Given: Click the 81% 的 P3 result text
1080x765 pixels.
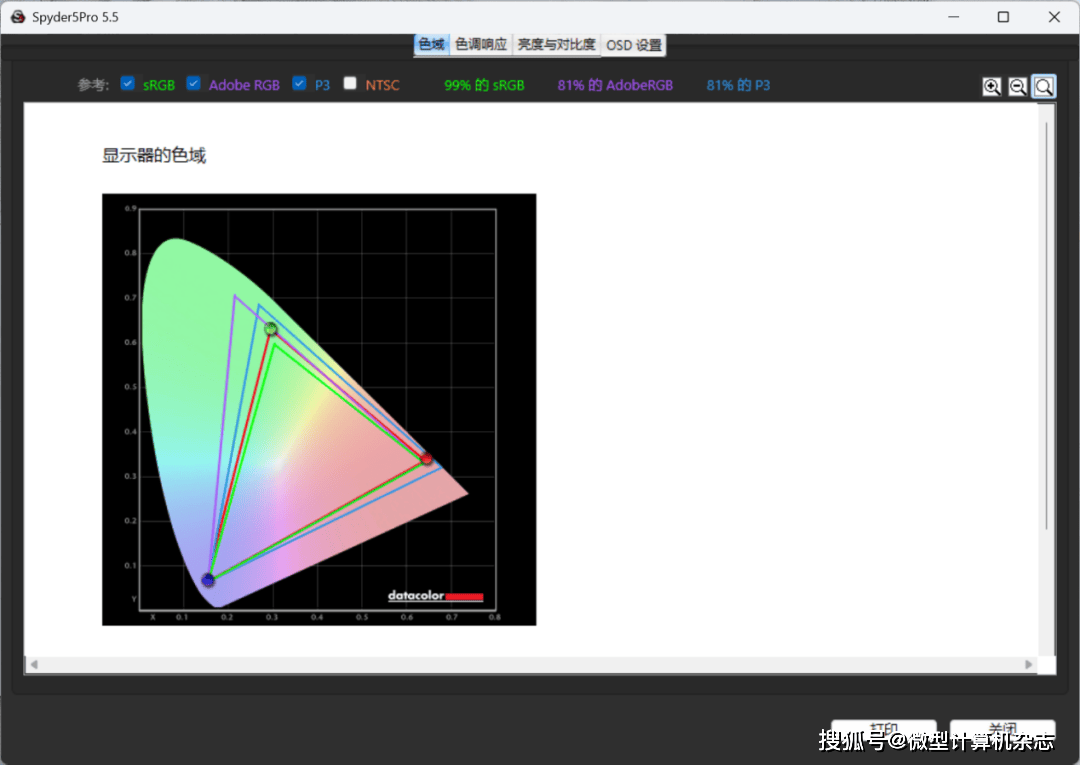Looking at the screenshot, I should (738, 85).
